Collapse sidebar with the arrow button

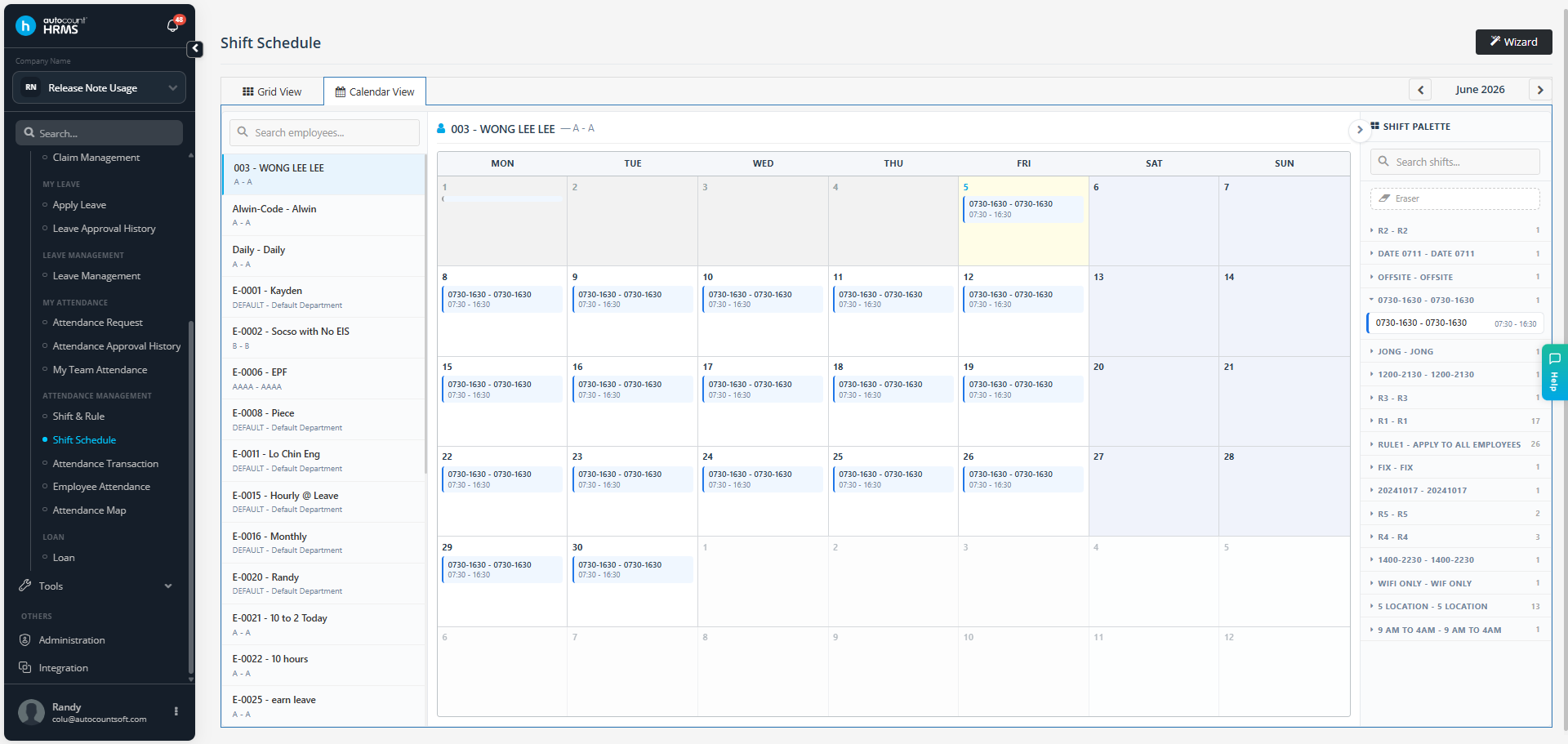195,49
